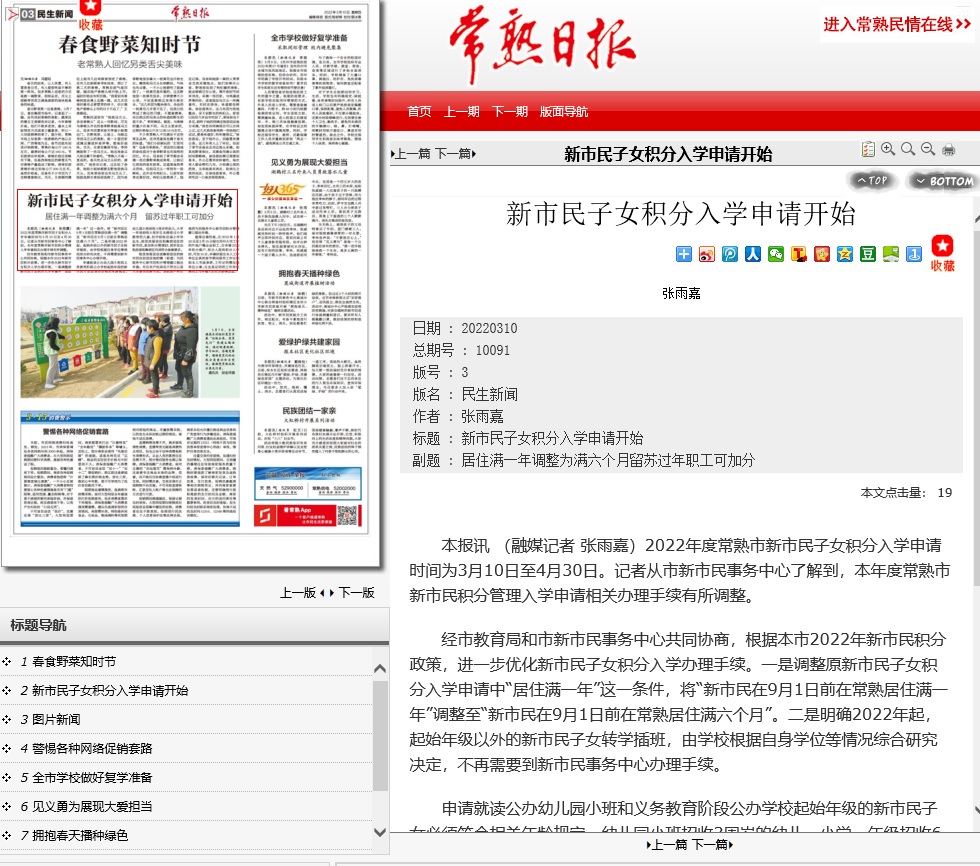The image size is (980, 866).
Task: Go to 首页 in red navigation bar
Action: [419, 111]
